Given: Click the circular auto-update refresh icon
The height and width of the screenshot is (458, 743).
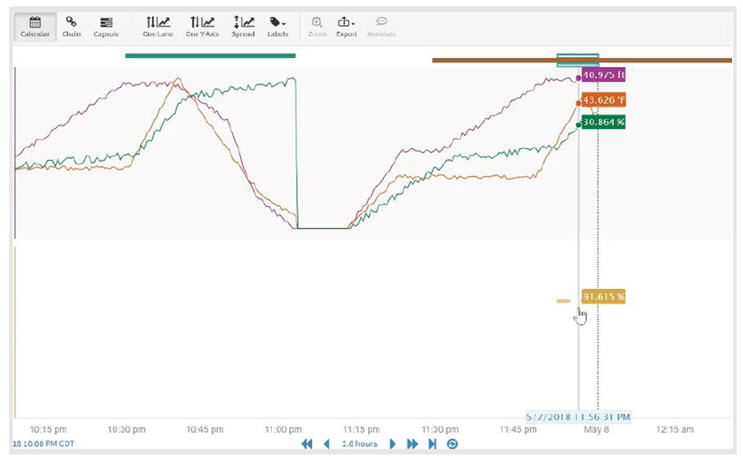Looking at the screenshot, I should tap(452, 443).
